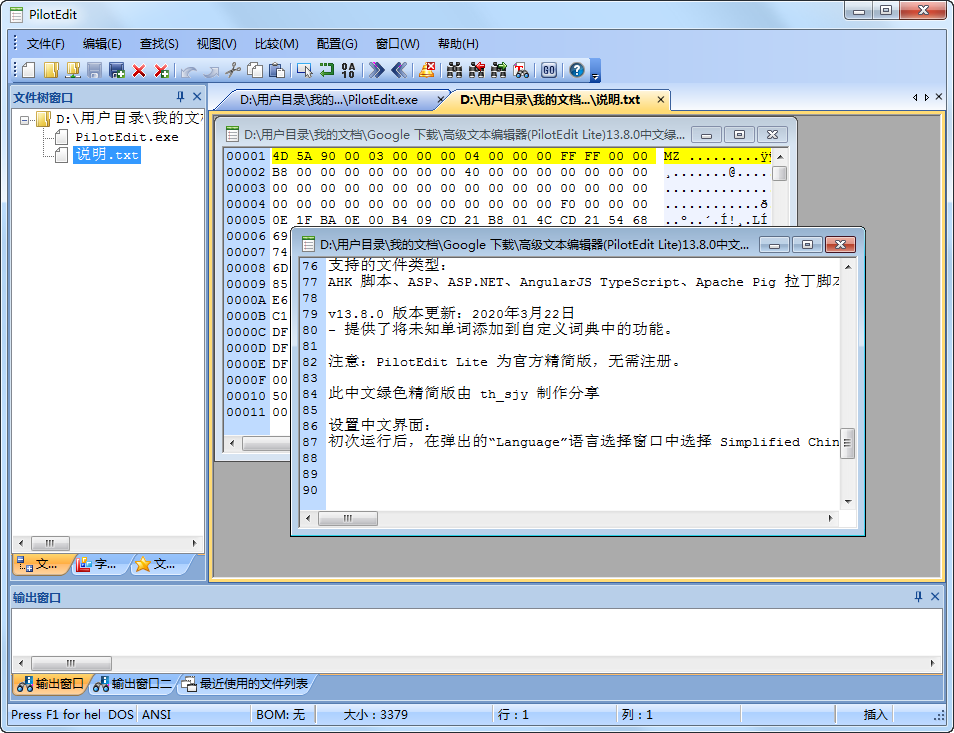The height and width of the screenshot is (733, 954).
Task: Click the scissors cut icon
Action: point(233,71)
